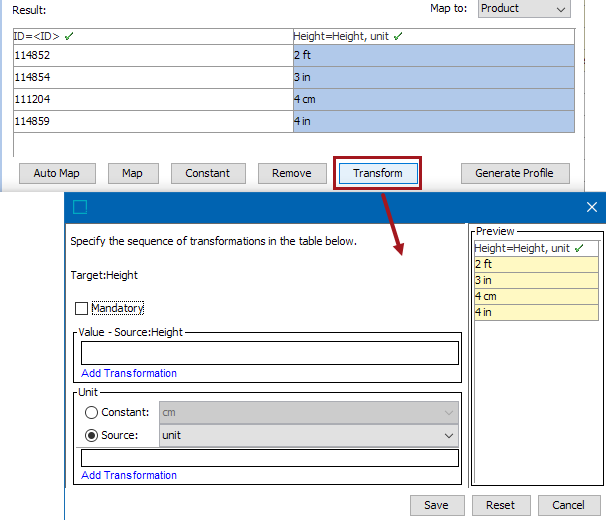
Task: Click the Map button
Action: point(133,173)
